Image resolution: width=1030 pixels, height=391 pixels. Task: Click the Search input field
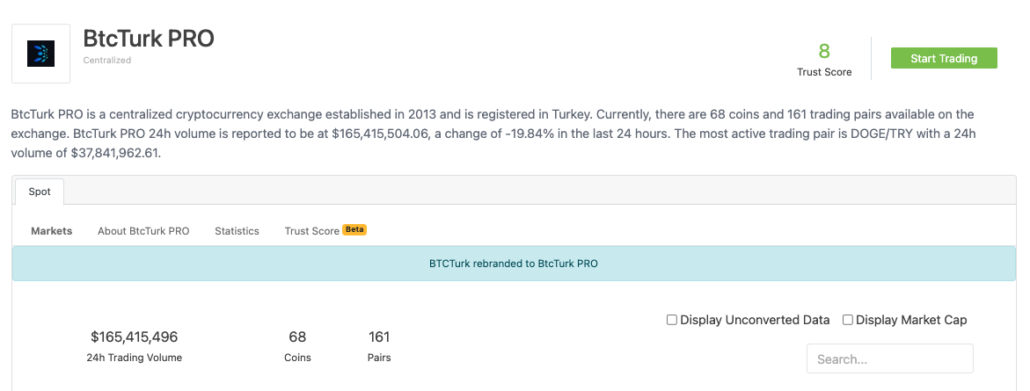tap(889, 359)
